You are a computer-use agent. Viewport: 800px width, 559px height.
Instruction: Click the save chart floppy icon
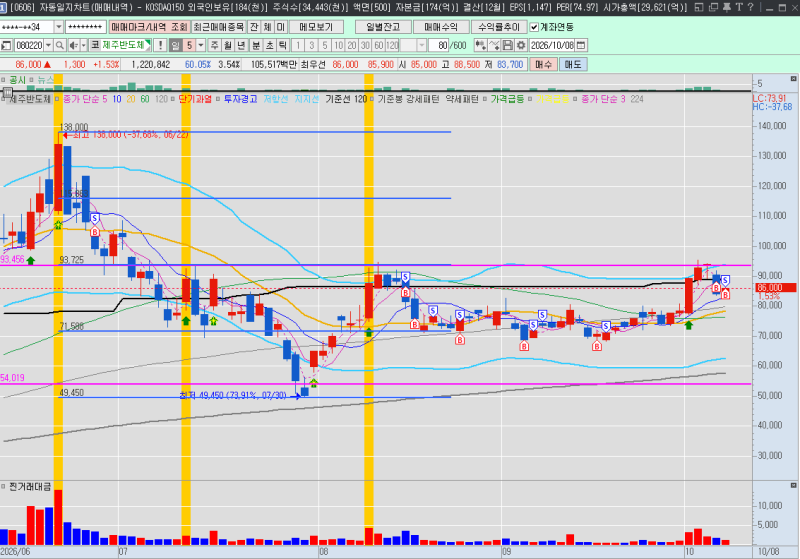[508, 45]
